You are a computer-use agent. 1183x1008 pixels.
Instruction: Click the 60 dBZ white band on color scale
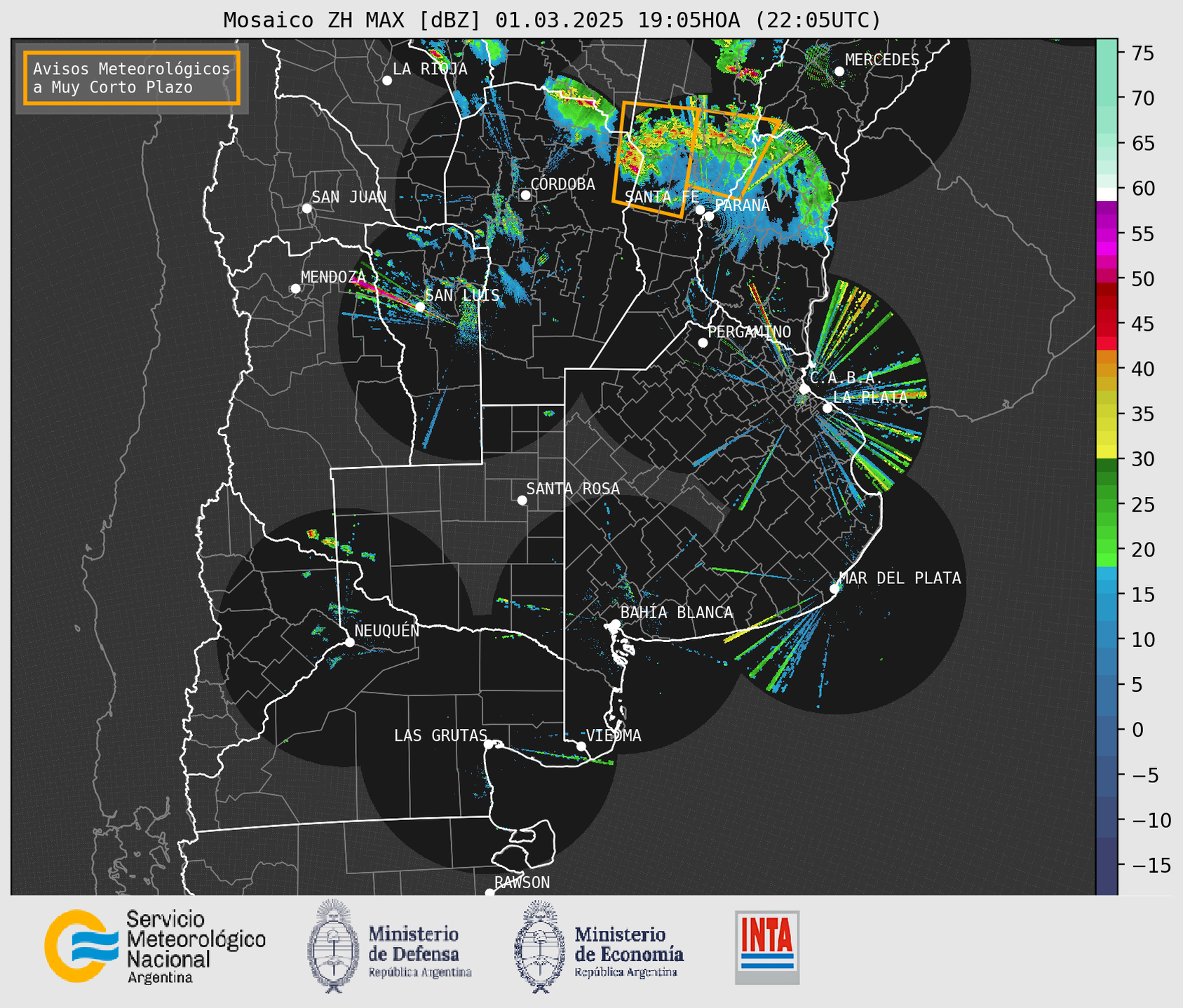point(1107,194)
